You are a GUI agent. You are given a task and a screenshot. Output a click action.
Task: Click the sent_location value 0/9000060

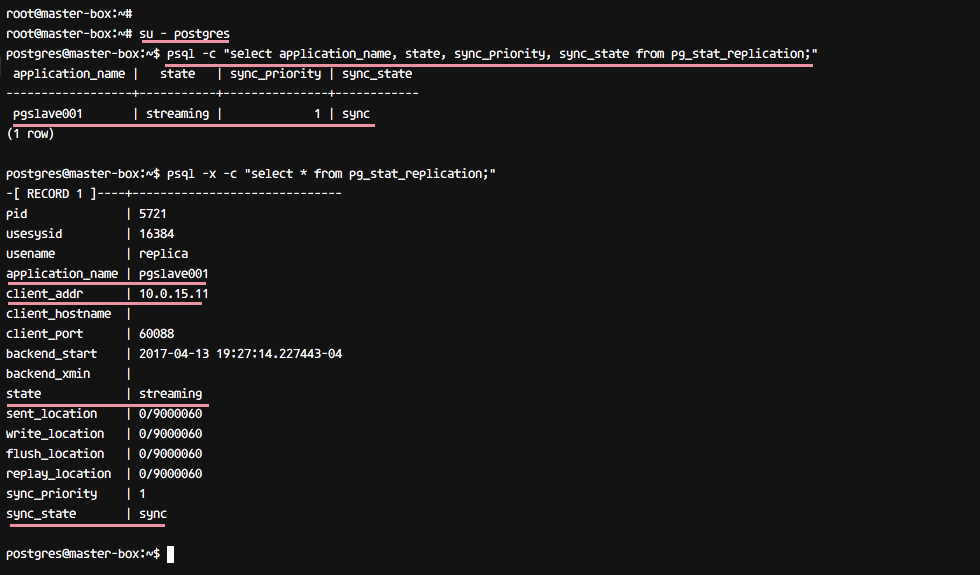(x=170, y=414)
